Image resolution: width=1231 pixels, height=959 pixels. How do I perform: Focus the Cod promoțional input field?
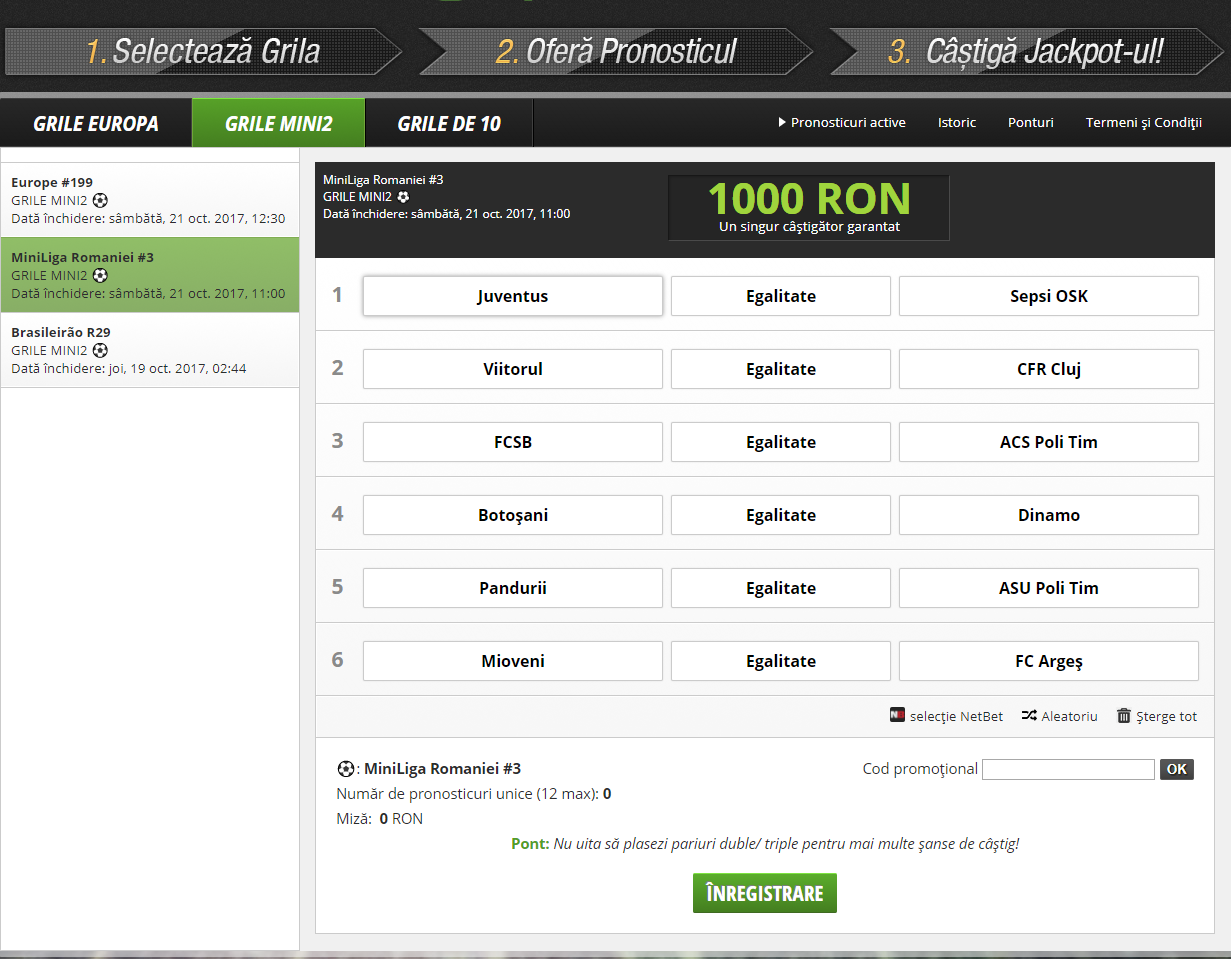(1068, 769)
